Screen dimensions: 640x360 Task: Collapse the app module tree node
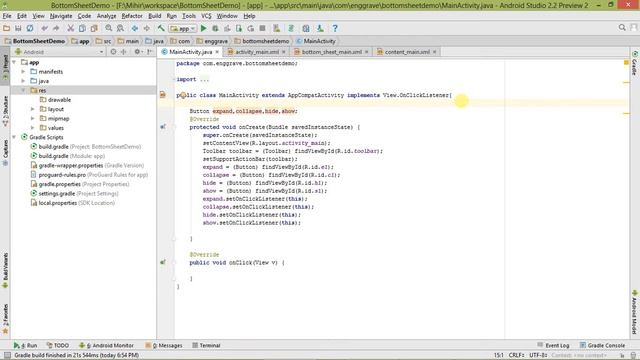coord(14,62)
